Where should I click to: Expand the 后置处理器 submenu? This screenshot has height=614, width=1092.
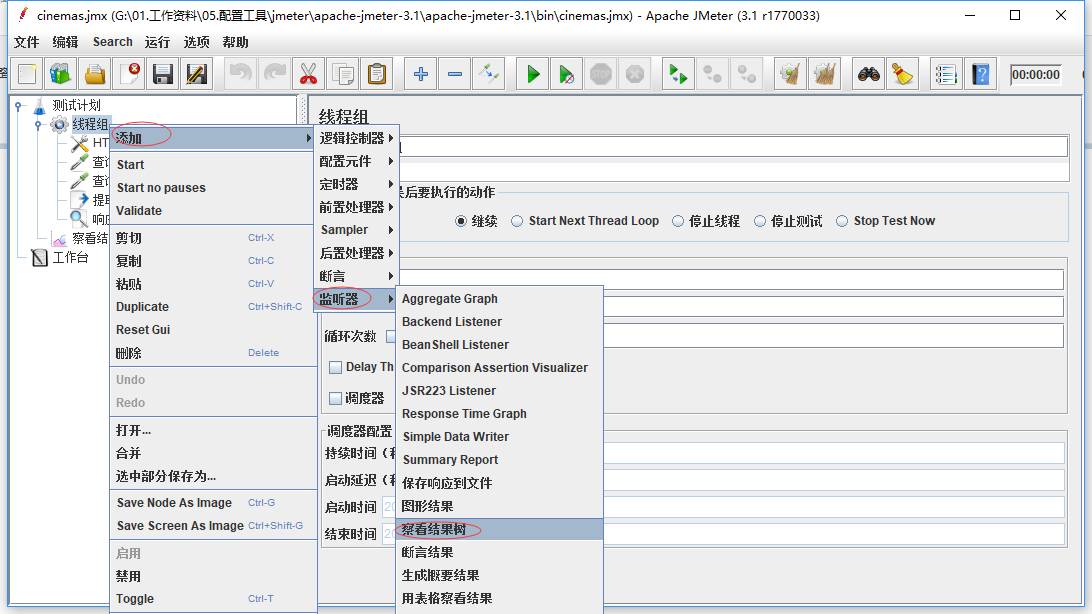point(355,253)
